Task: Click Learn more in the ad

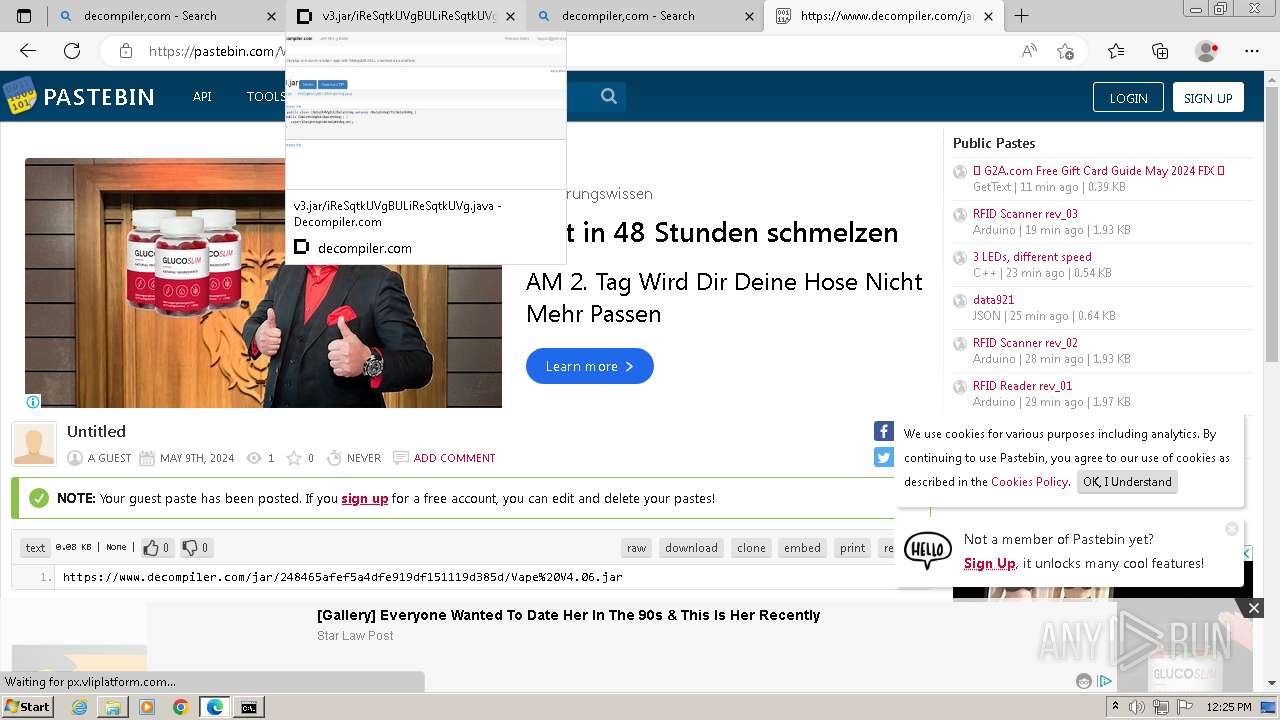Action: click(590, 366)
